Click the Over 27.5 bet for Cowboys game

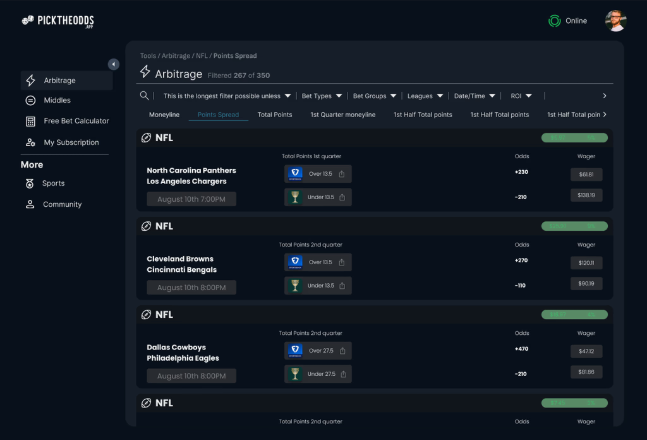point(318,351)
